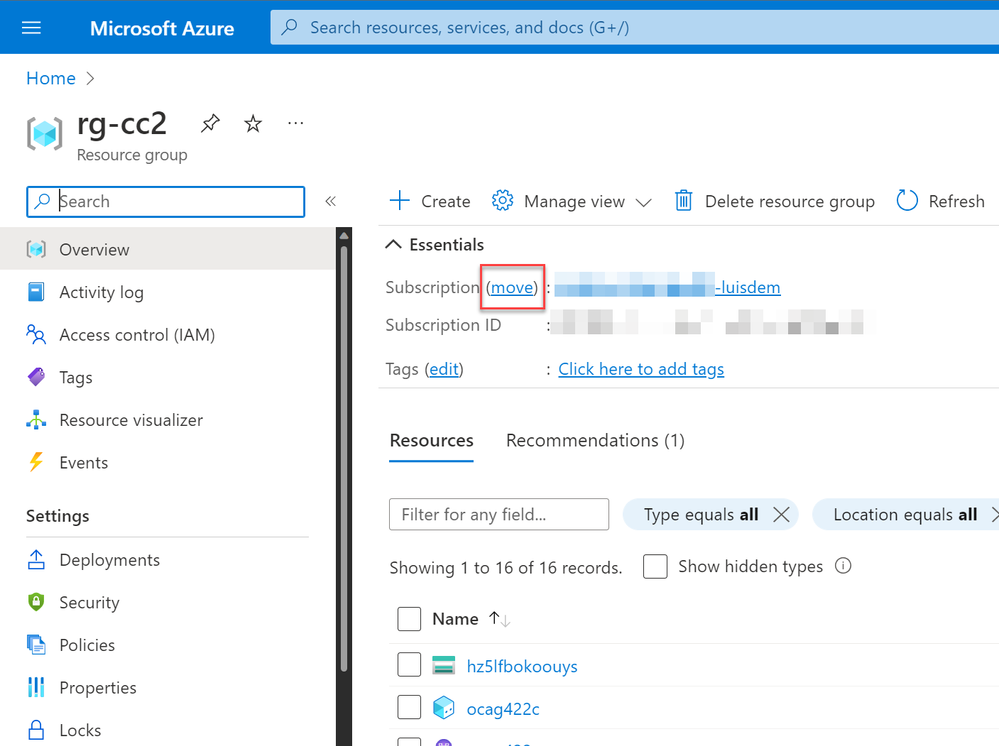Click the Access control people icon
This screenshot has height=746, width=999.
point(36,334)
